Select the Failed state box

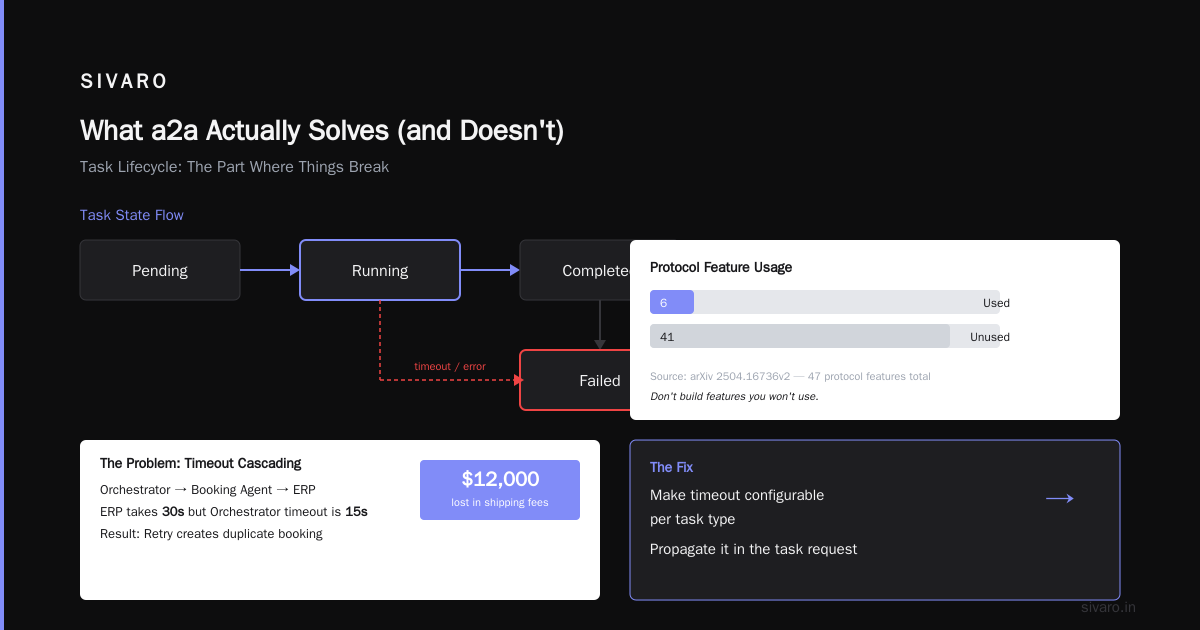575,380
